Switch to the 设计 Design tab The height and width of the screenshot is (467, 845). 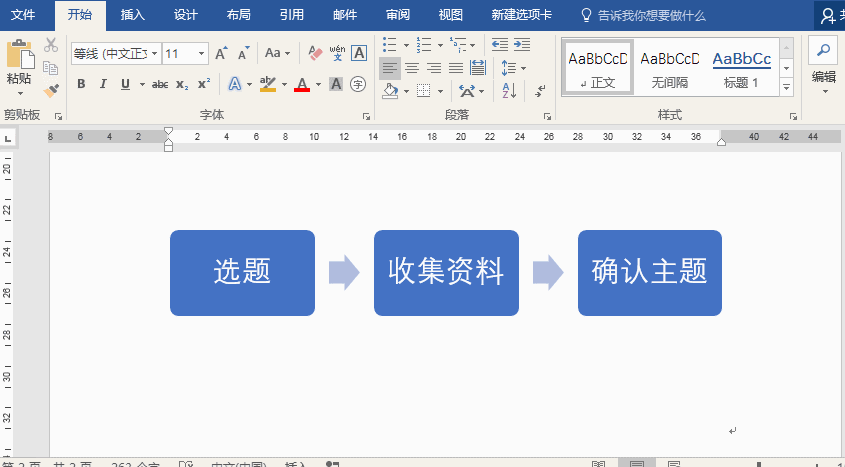(185, 15)
